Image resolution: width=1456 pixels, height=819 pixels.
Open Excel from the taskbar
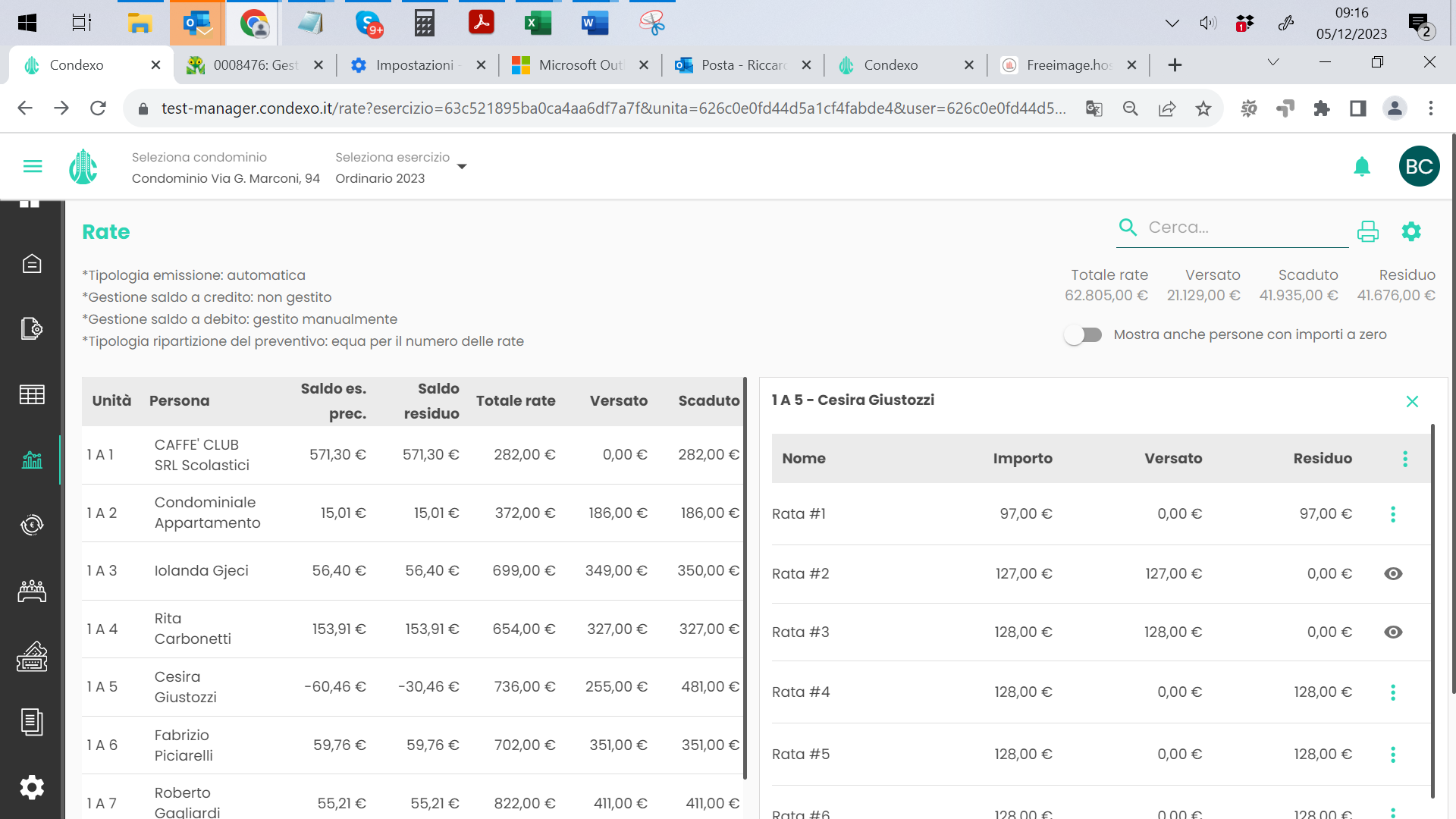(x=538, y=23)
